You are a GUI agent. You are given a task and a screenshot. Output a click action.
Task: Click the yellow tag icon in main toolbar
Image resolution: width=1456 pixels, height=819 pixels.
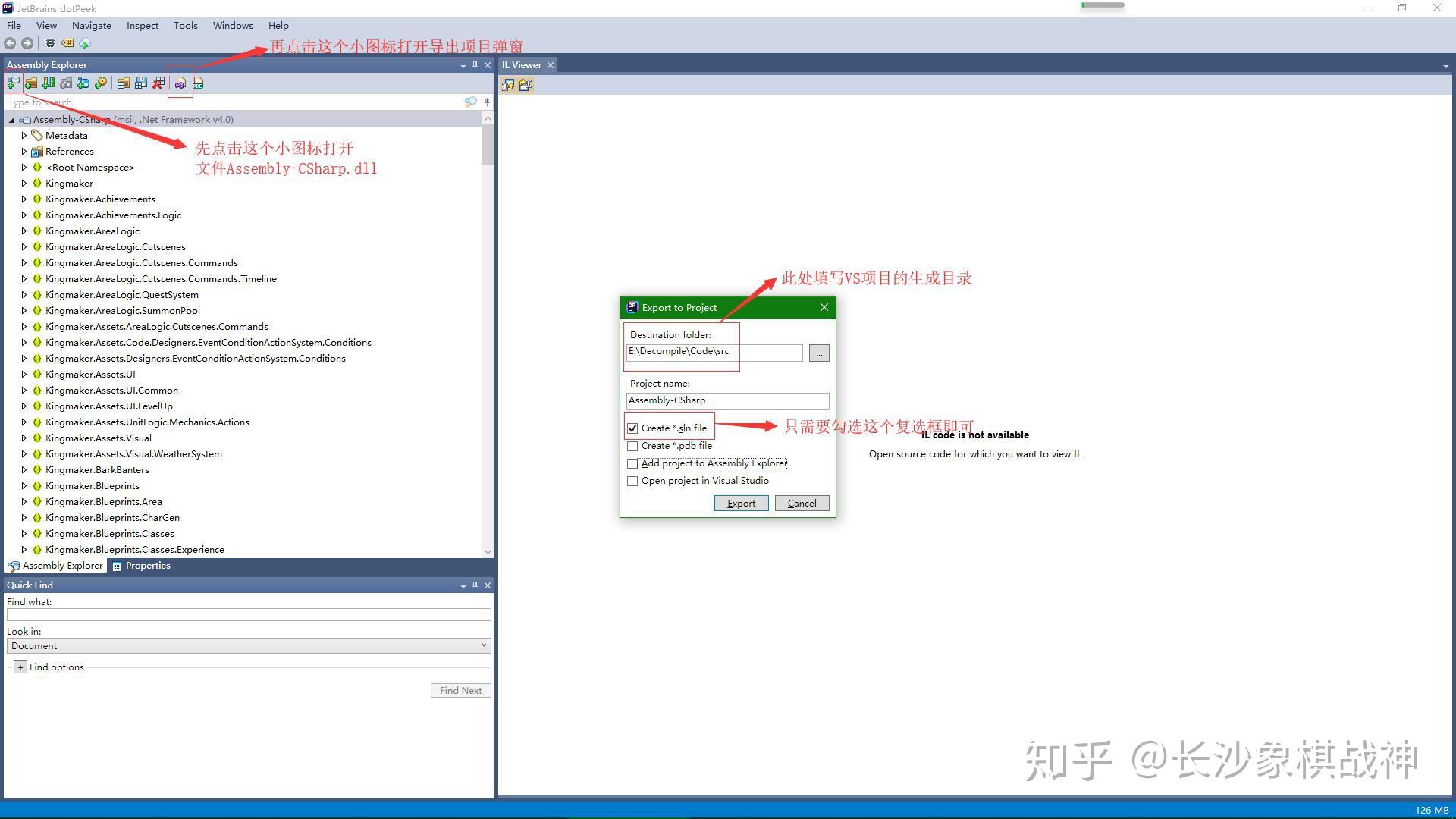(67, 44)
